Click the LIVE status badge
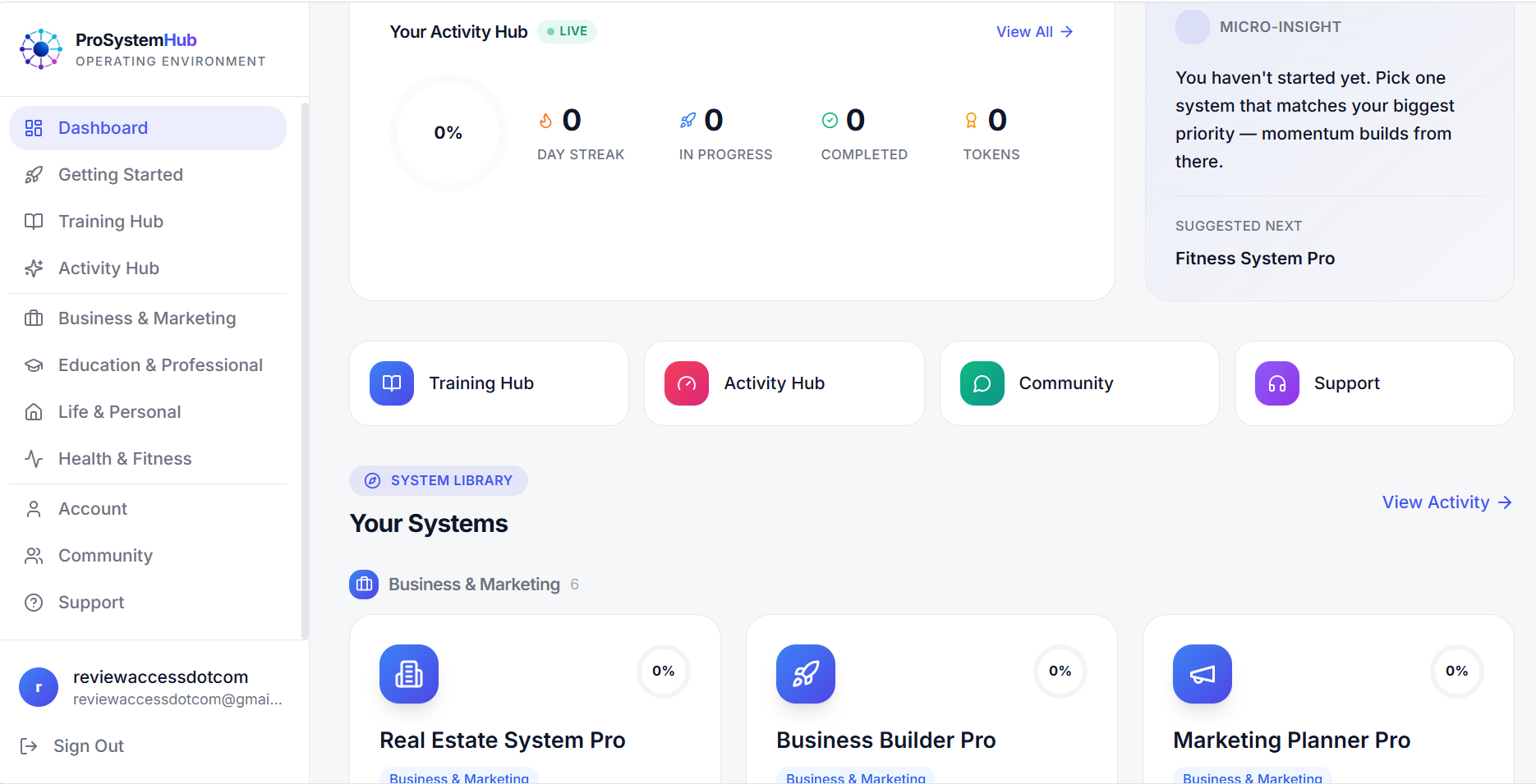This screenshot has height=784, width=1536. pos(567,31)
